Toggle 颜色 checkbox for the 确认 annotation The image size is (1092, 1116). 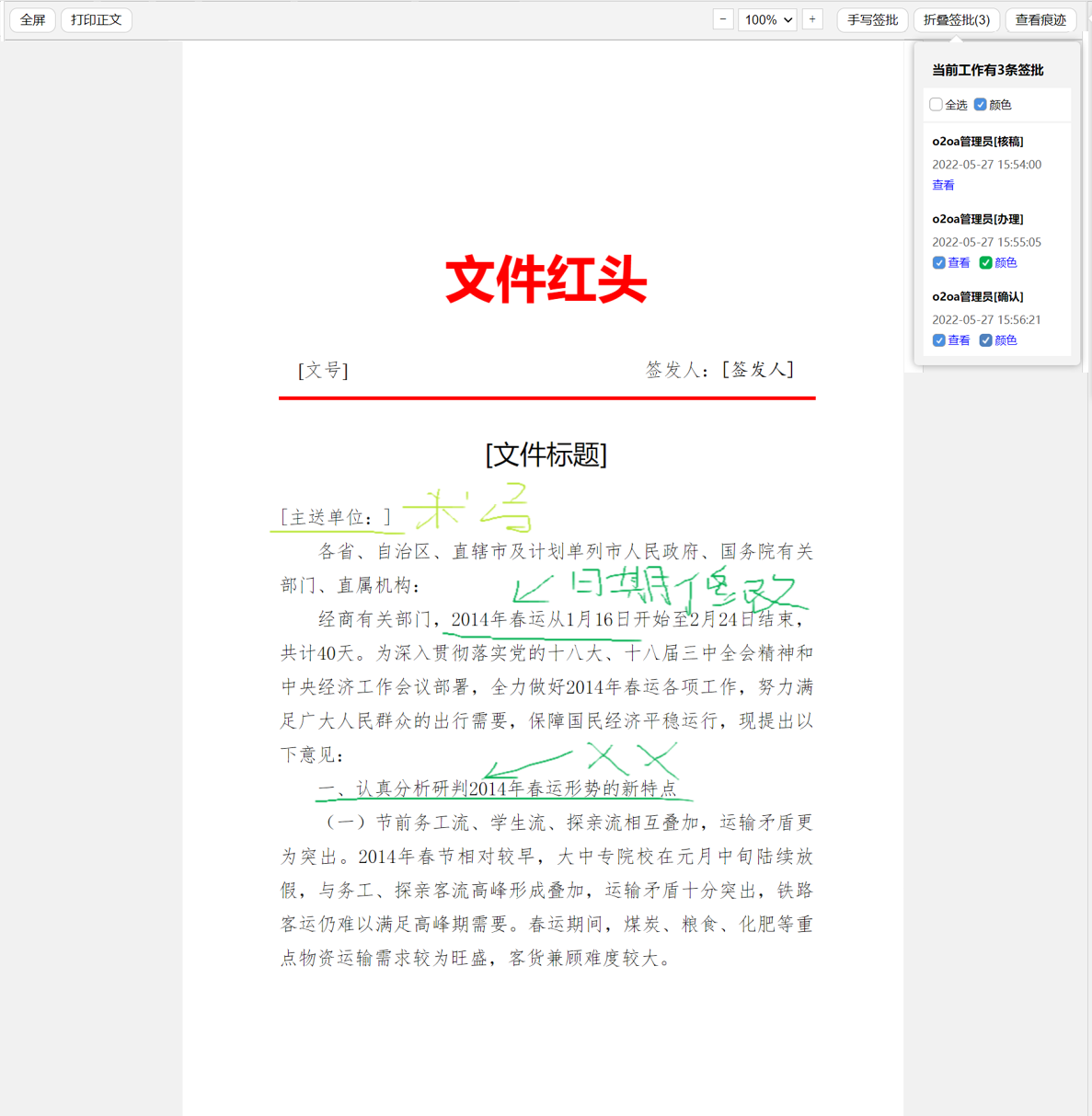986,340
